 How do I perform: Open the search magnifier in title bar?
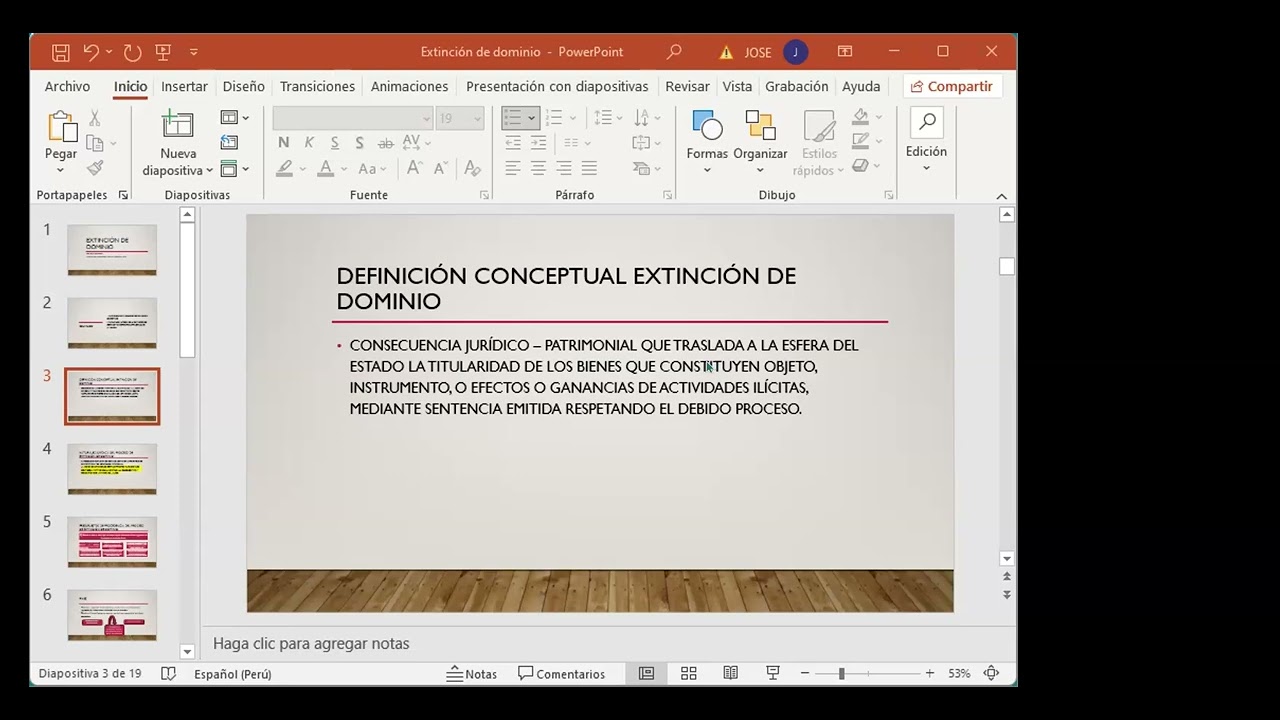(674, 52)
